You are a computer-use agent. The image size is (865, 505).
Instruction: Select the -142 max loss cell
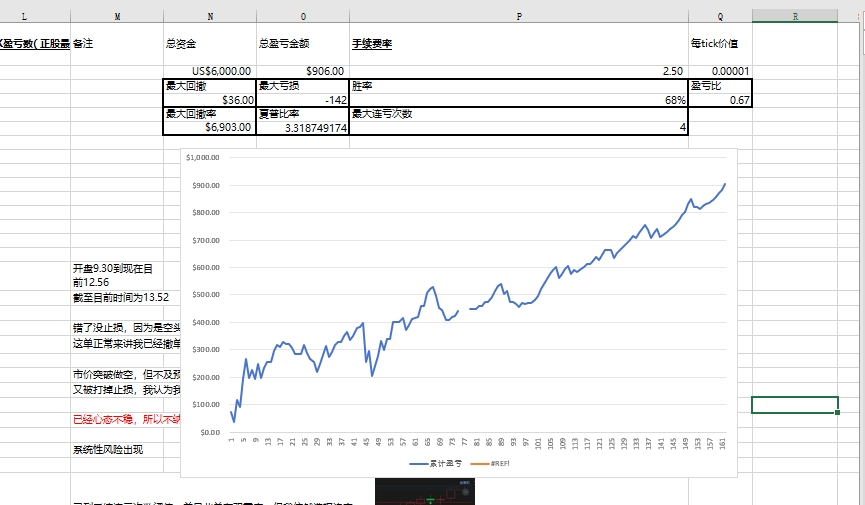303,100
